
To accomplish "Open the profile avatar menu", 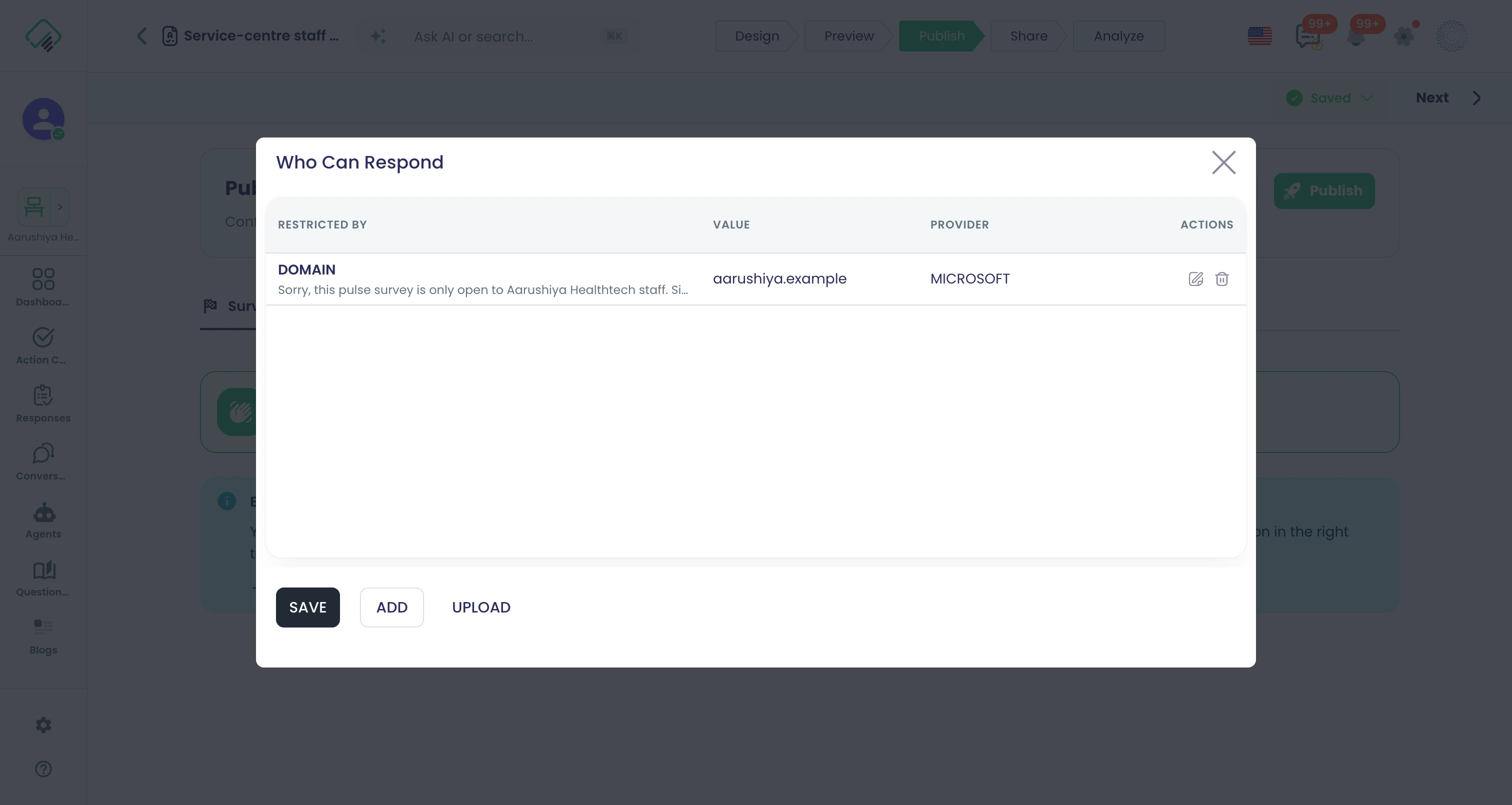I will tap(1451, 36).
